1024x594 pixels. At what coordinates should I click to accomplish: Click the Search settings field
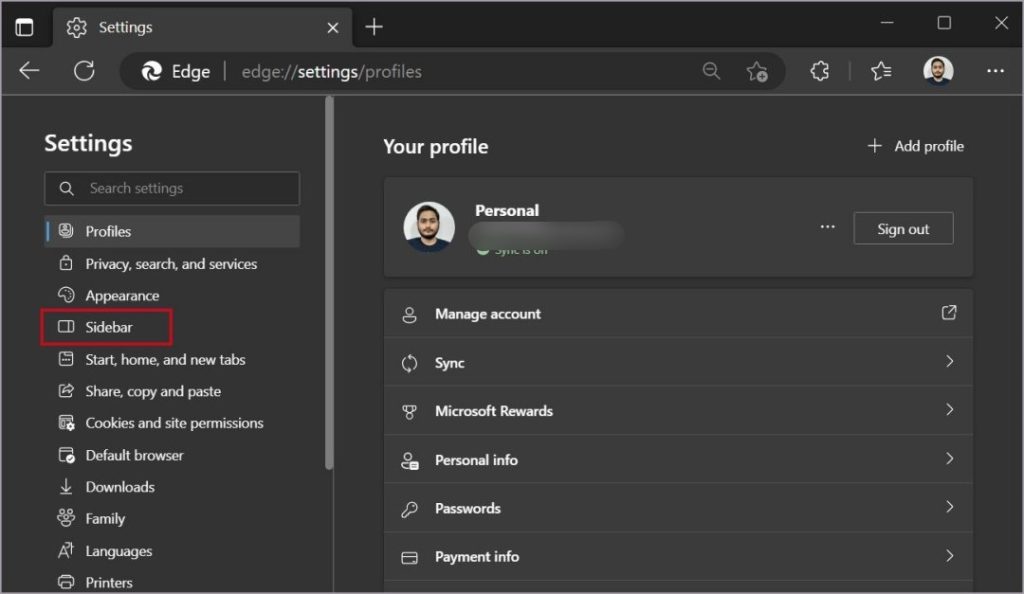tap(172, 188)
